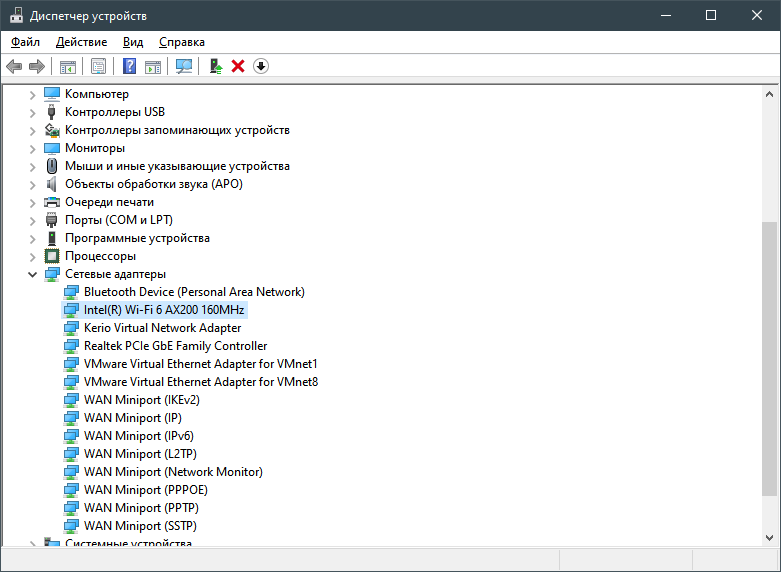Click the mouse icon for Мыши category
781x572 pixels.
coord(51,166)
